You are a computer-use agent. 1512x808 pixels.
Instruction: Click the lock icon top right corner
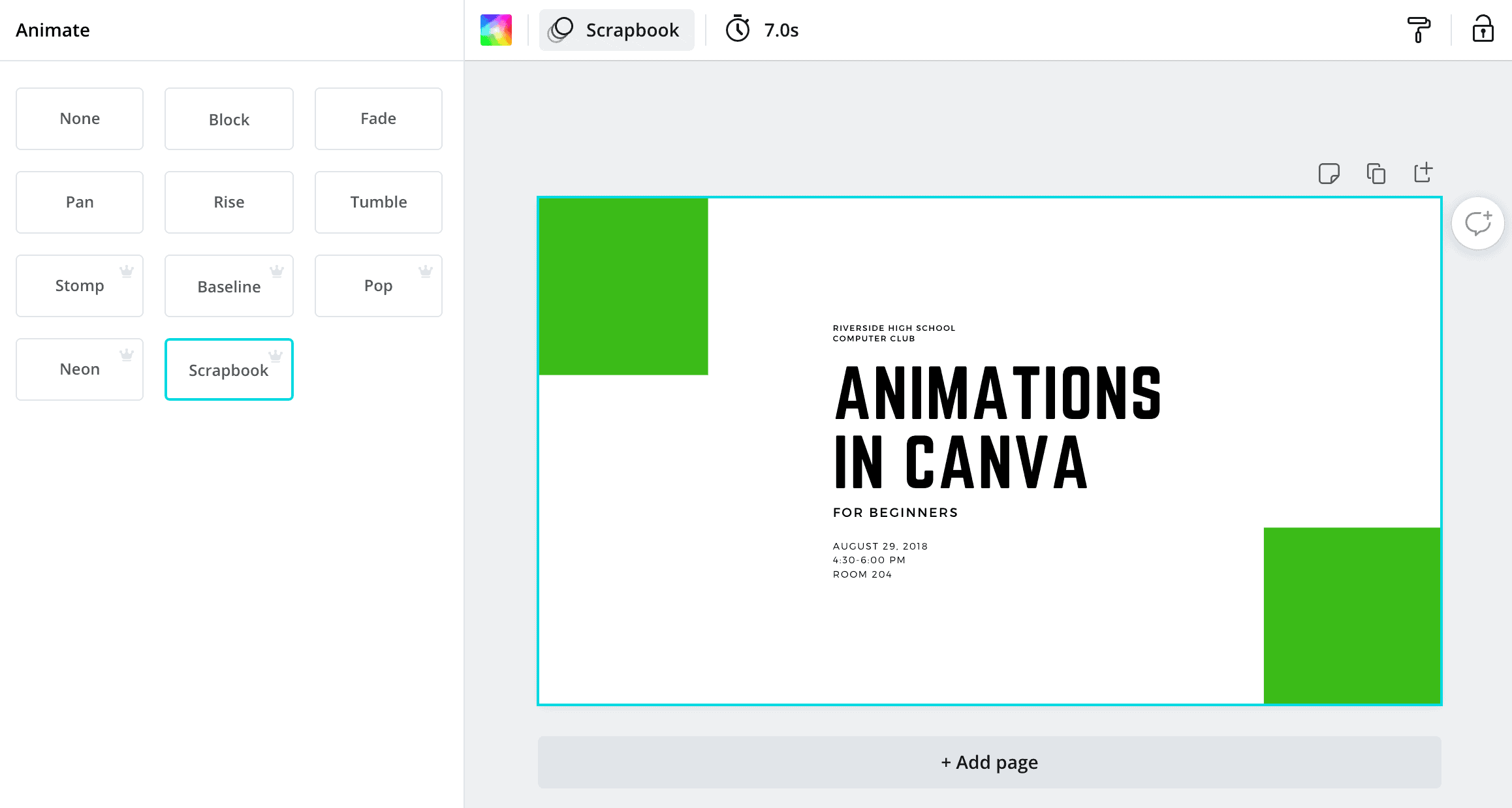[x=1484, y=30]
